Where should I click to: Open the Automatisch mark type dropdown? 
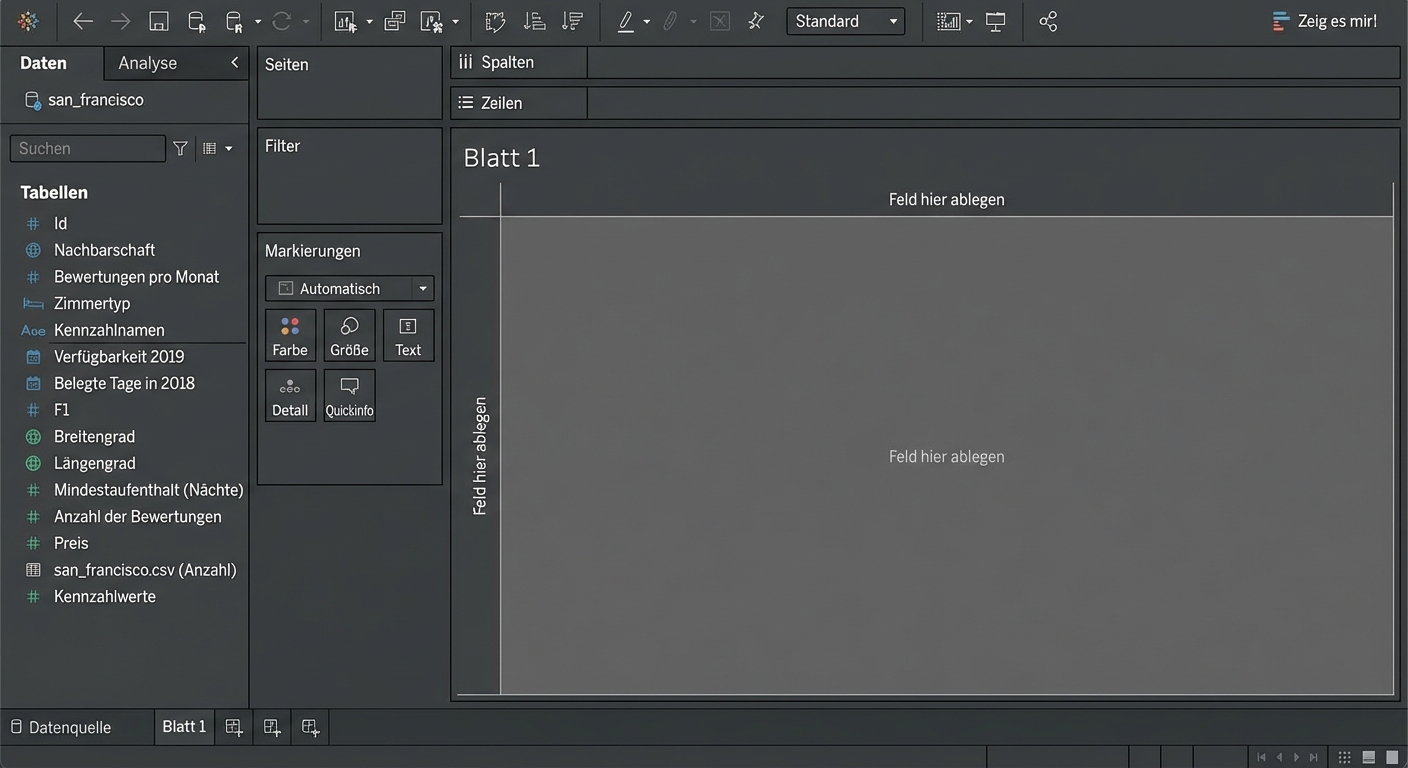click(x=349, y=289)
